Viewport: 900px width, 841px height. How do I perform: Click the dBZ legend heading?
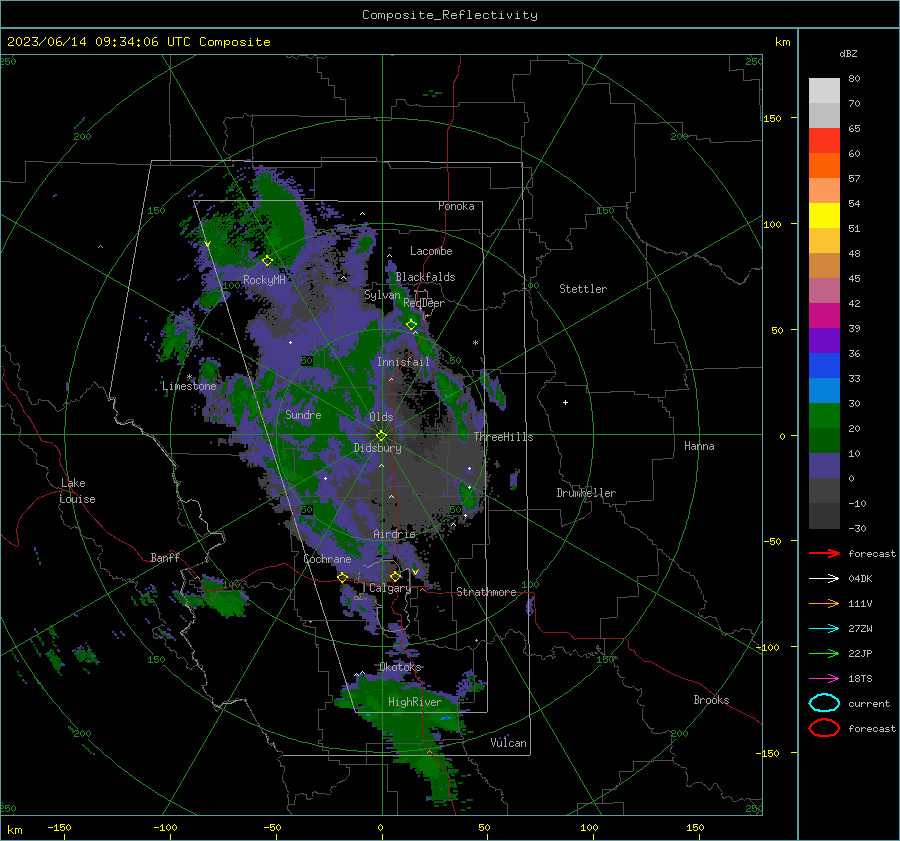coord(848,53)
